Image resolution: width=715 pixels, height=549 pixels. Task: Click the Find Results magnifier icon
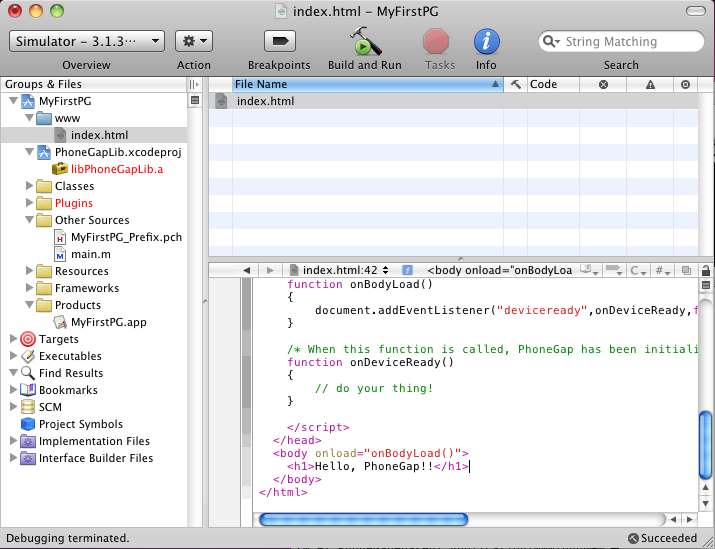28,373
